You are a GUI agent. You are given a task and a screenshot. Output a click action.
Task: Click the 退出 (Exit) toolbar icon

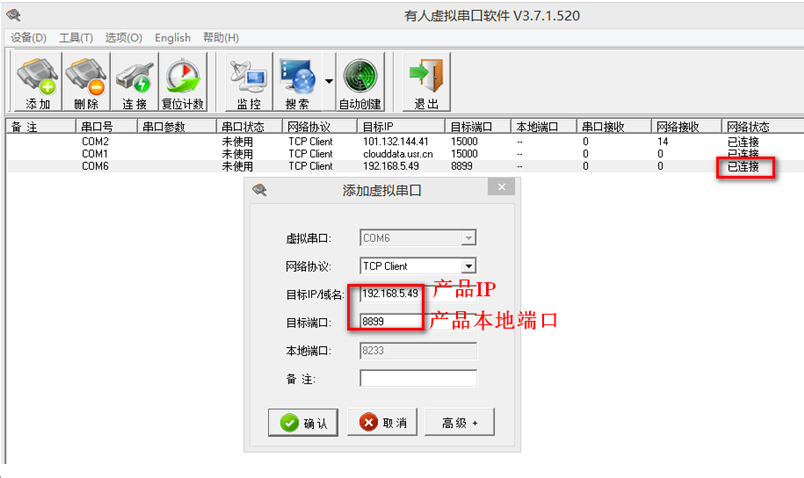click(x=427, y=82)
